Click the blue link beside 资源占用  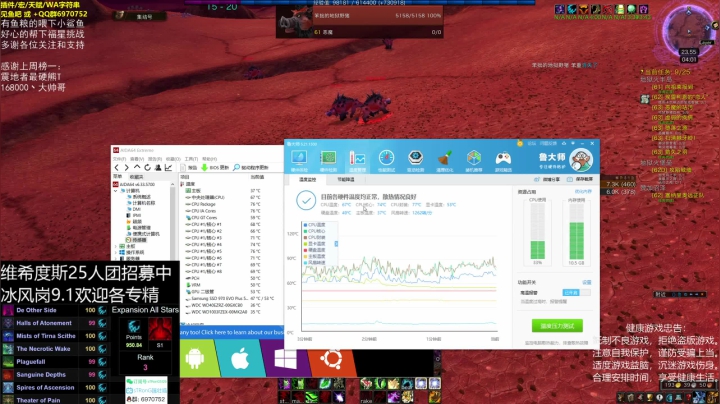click(x=583, y=191)
